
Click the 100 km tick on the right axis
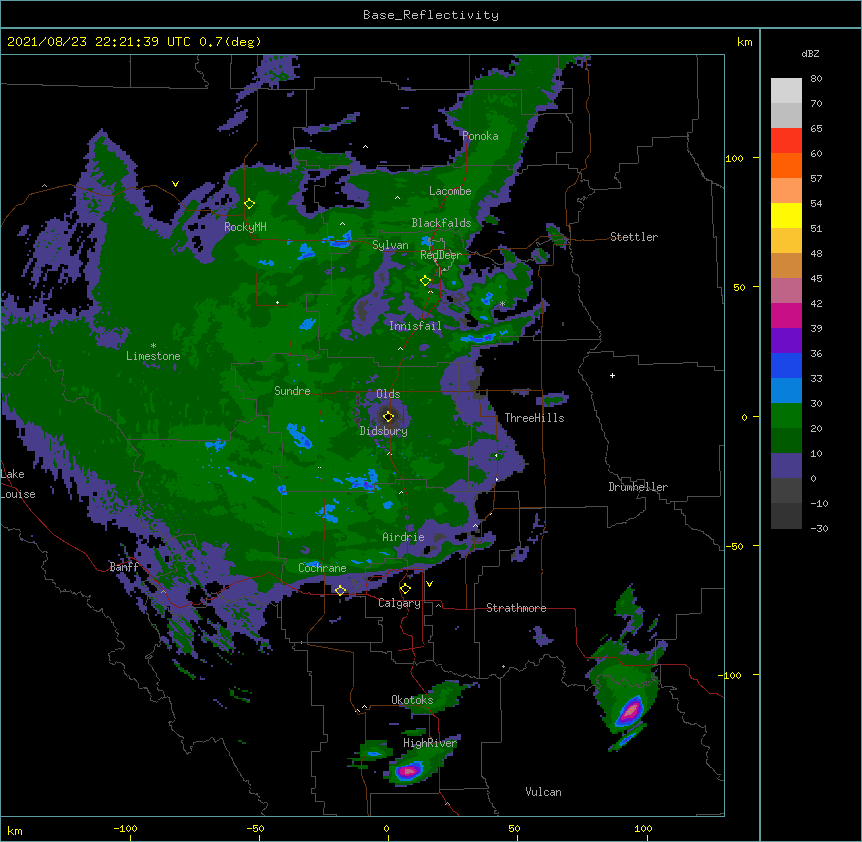(x=734, y=158)
